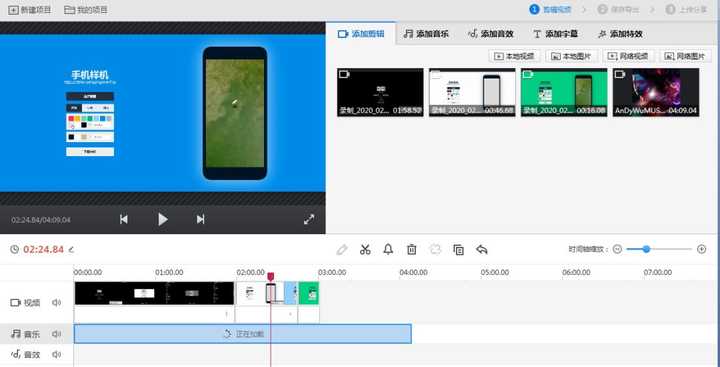The height and width of the screenshot is (367, 720).
Task: Skip to next frame button
Action: coord(201,220)
